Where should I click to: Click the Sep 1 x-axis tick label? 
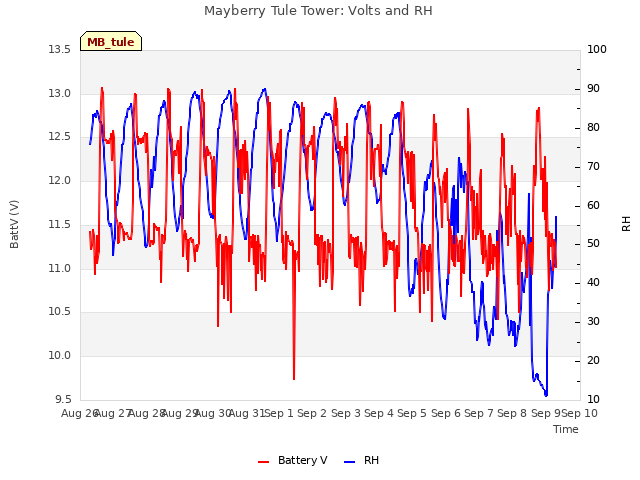(x=279, y=413)
